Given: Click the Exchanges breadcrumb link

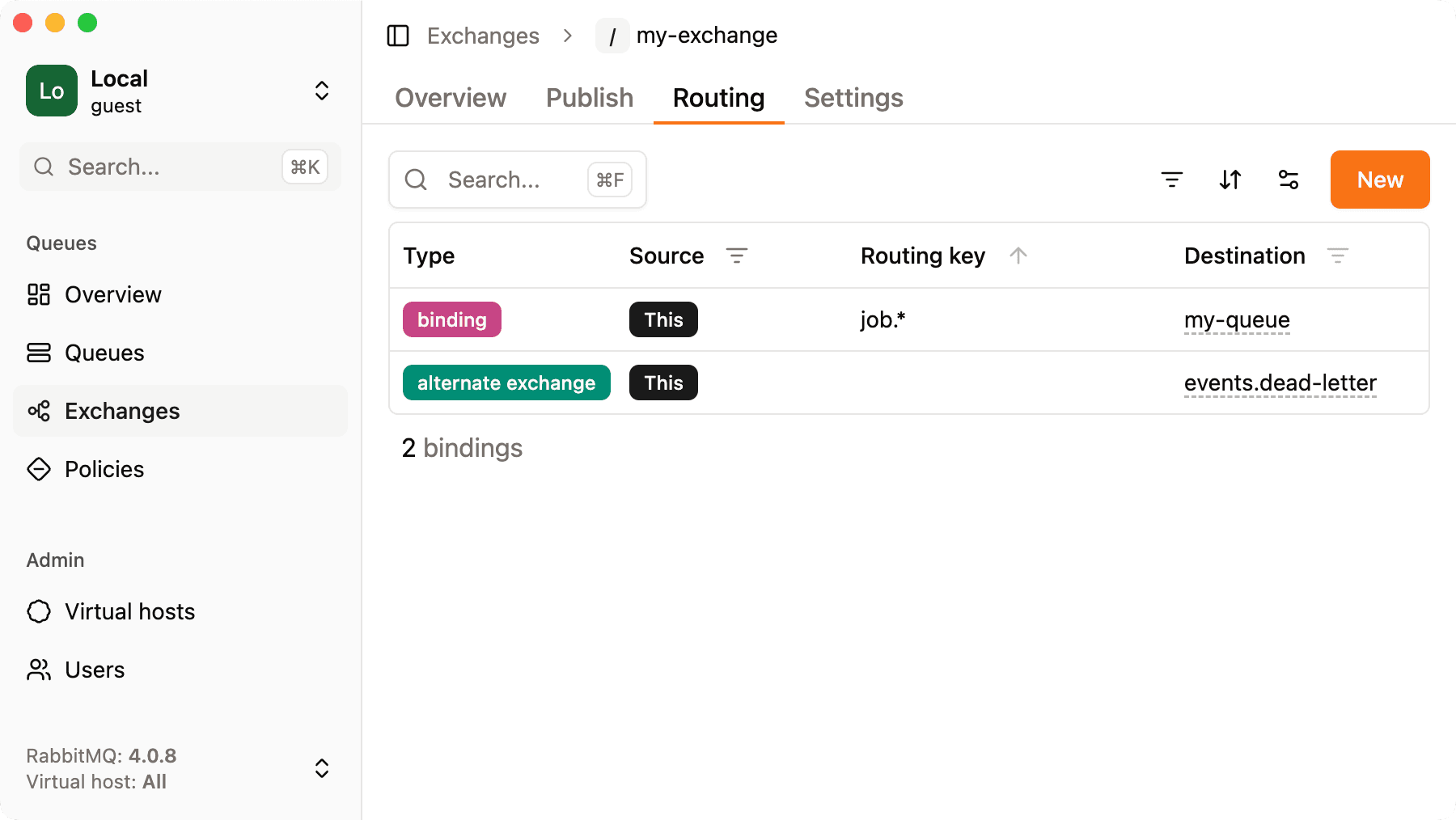Looking at the screenshot, I should (483, 36).
